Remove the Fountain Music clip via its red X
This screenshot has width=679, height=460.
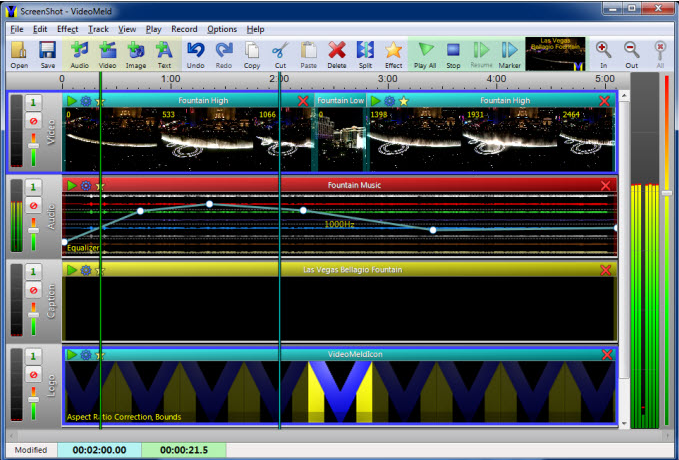tap(605, 186)
